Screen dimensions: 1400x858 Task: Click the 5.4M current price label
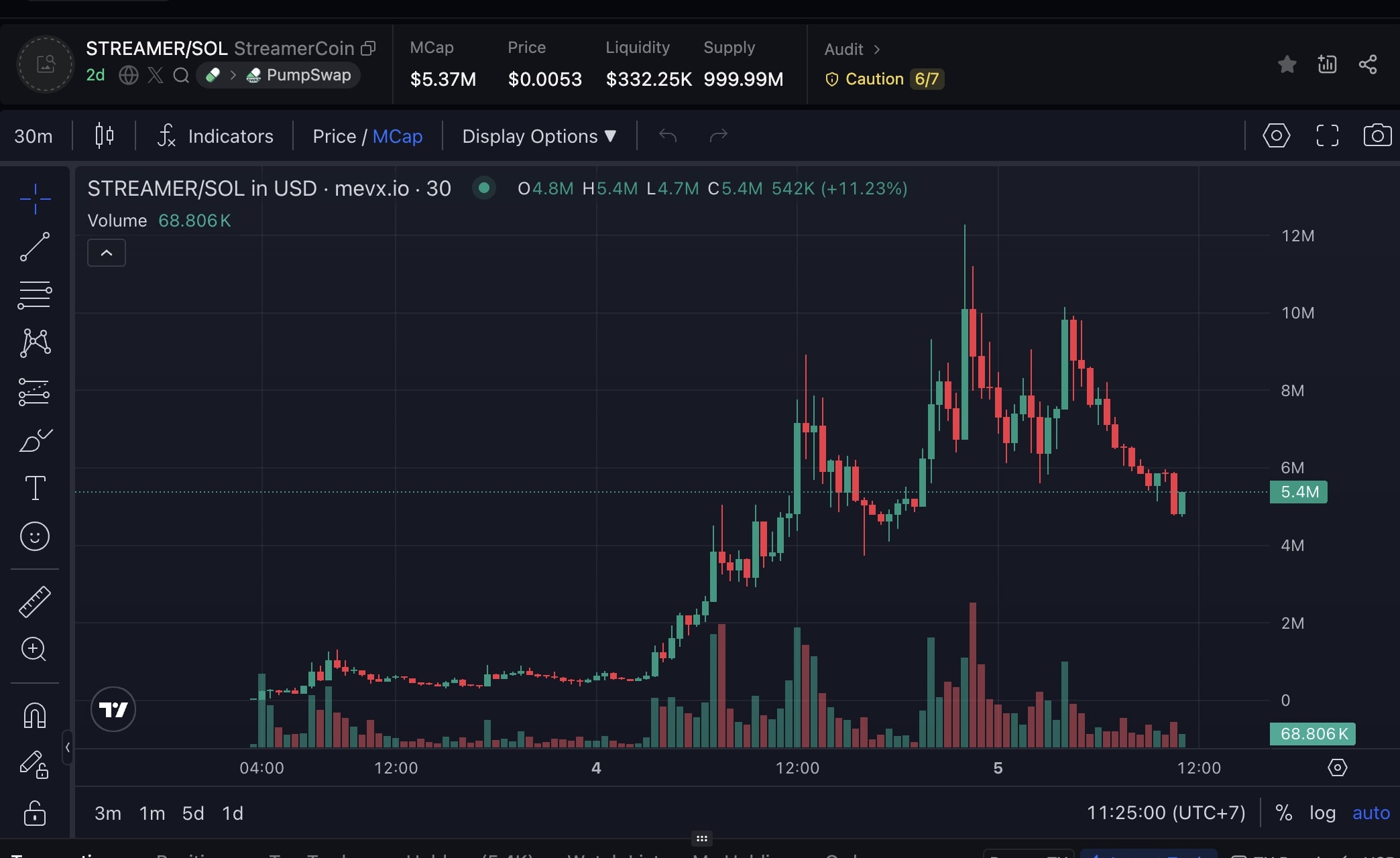coord(1299,492)
